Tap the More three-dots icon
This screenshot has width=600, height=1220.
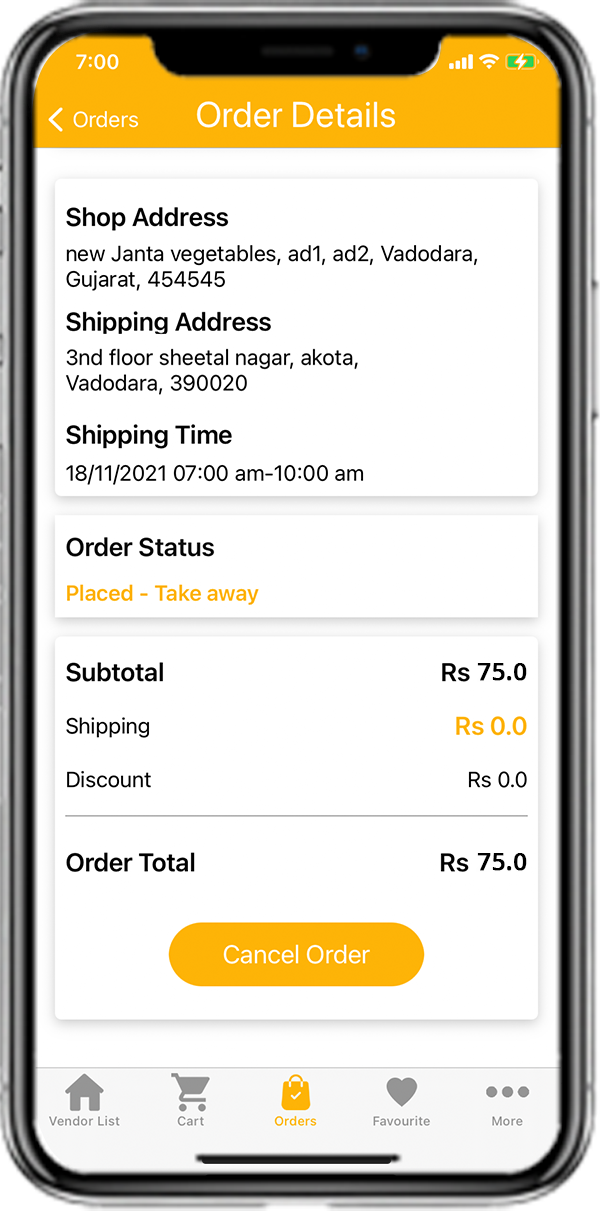[507, 1092]
